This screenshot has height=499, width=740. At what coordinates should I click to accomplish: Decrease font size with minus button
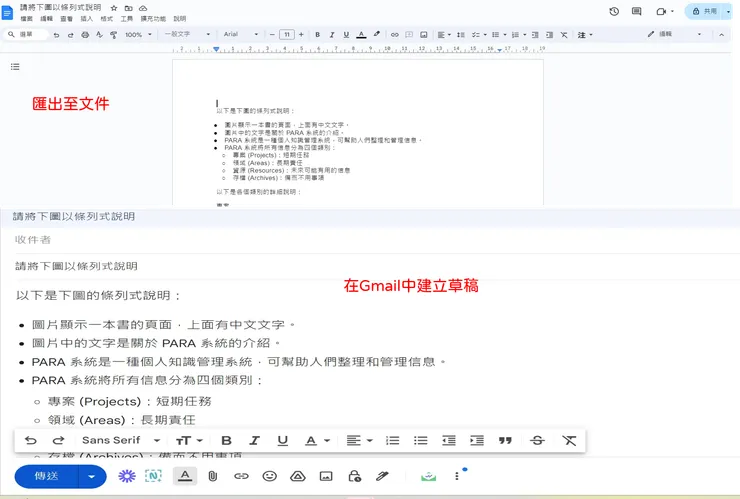(x=272, y=34)
